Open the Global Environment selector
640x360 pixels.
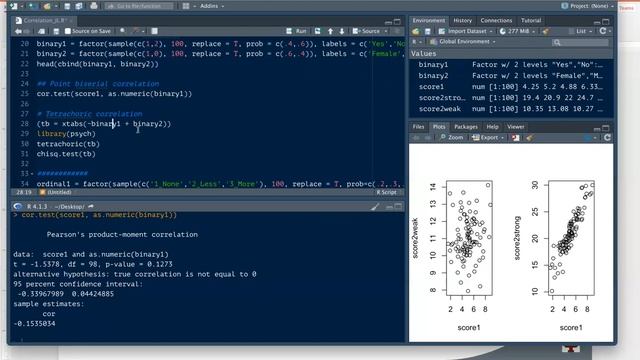click(x=462, y=42)
